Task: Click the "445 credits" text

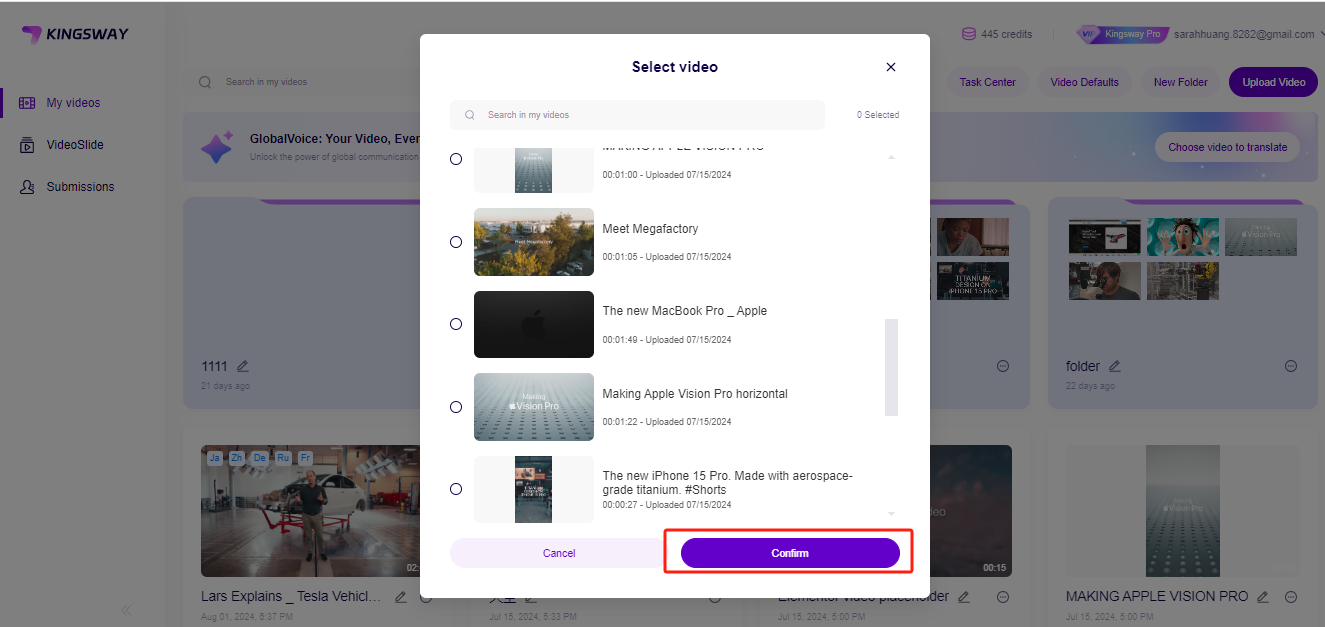Action: pos(1006,34)
